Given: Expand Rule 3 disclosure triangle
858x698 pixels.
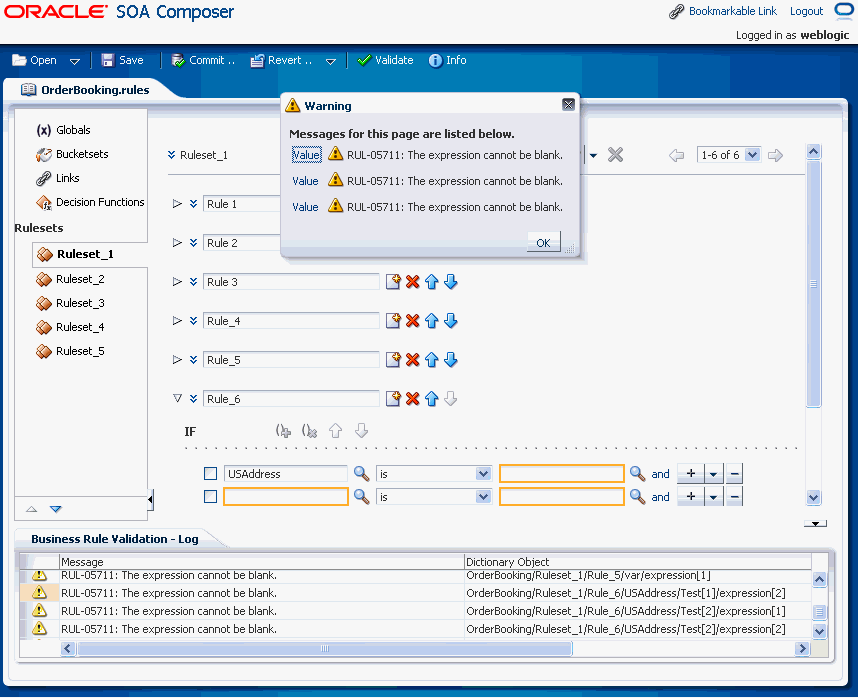Looking at the screenshot, I should tap(177, 282).
